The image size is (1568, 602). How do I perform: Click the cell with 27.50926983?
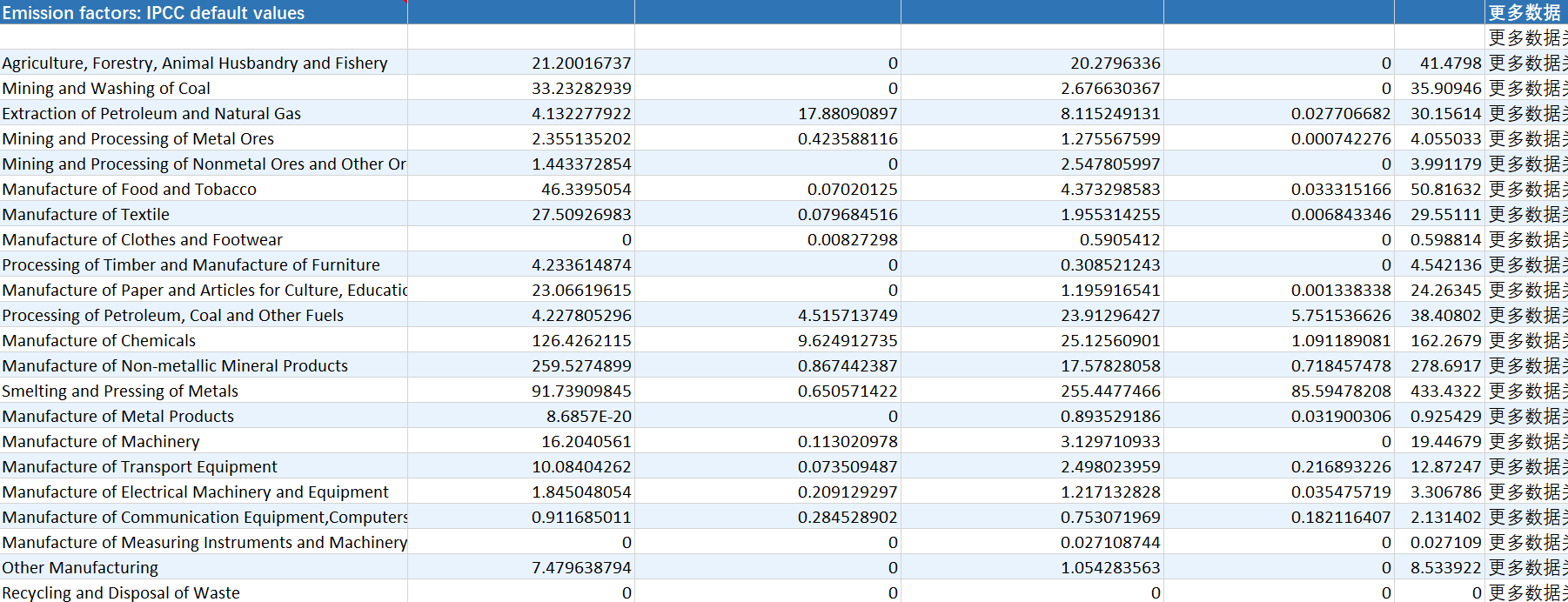(x=521, y=214)
